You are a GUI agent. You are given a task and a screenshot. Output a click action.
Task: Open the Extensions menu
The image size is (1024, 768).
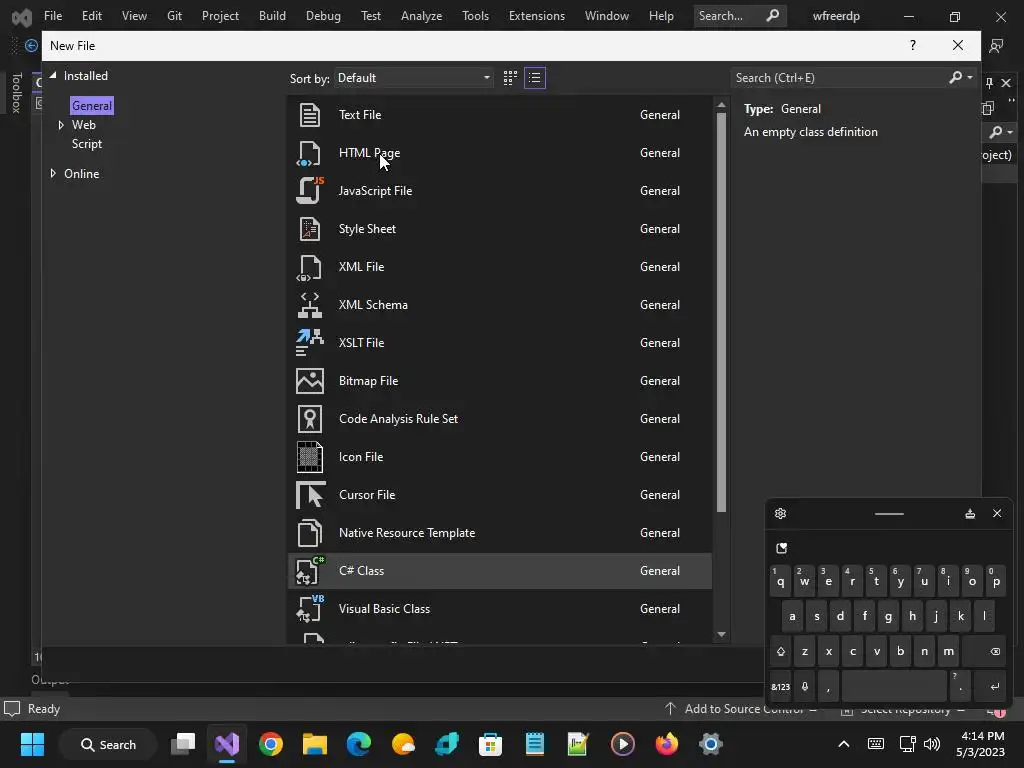click(x=537, y=16)
